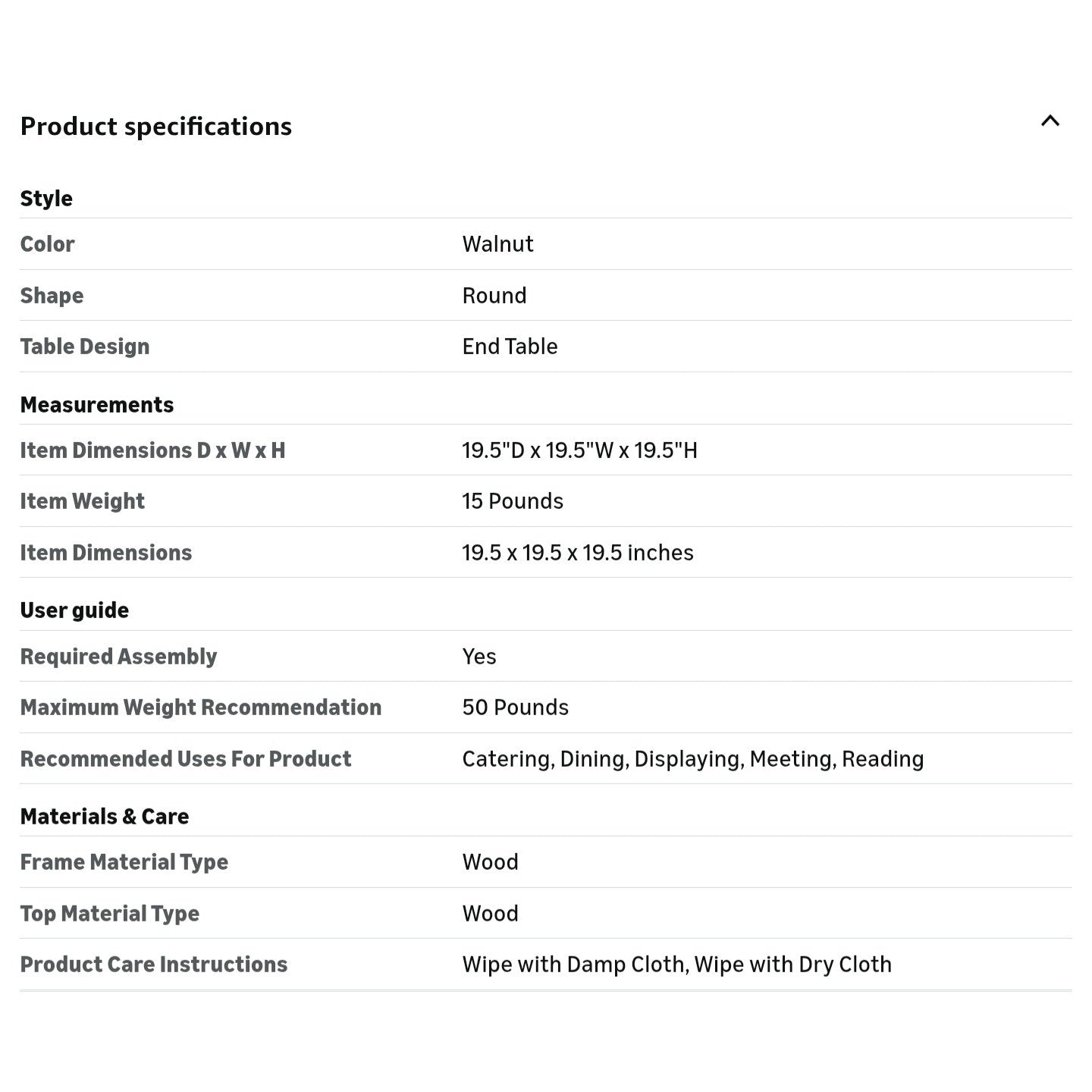Click the Round shape value
The width and height of the screenshot is (1092, 1092).
[494, 296]
